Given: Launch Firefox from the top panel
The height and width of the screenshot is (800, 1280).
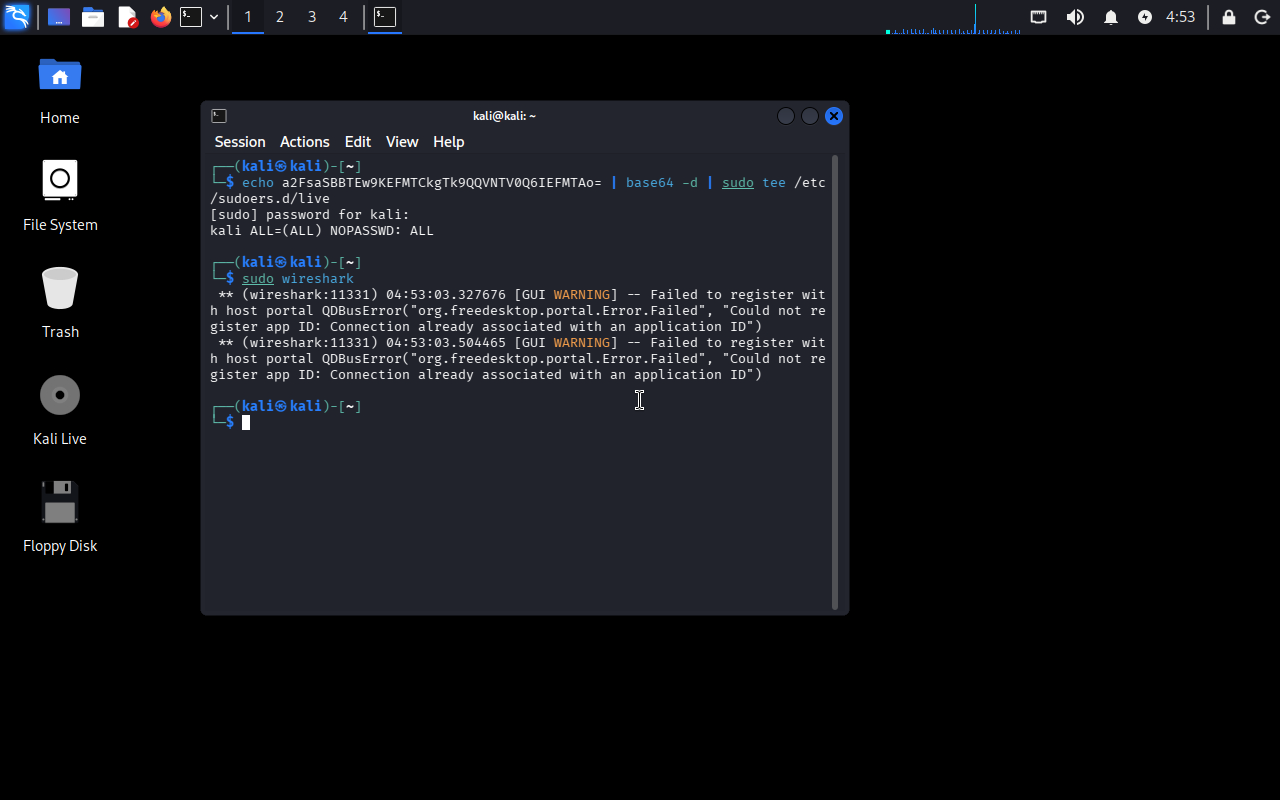Looking at the screenshot, I should (x=160, y=17).
